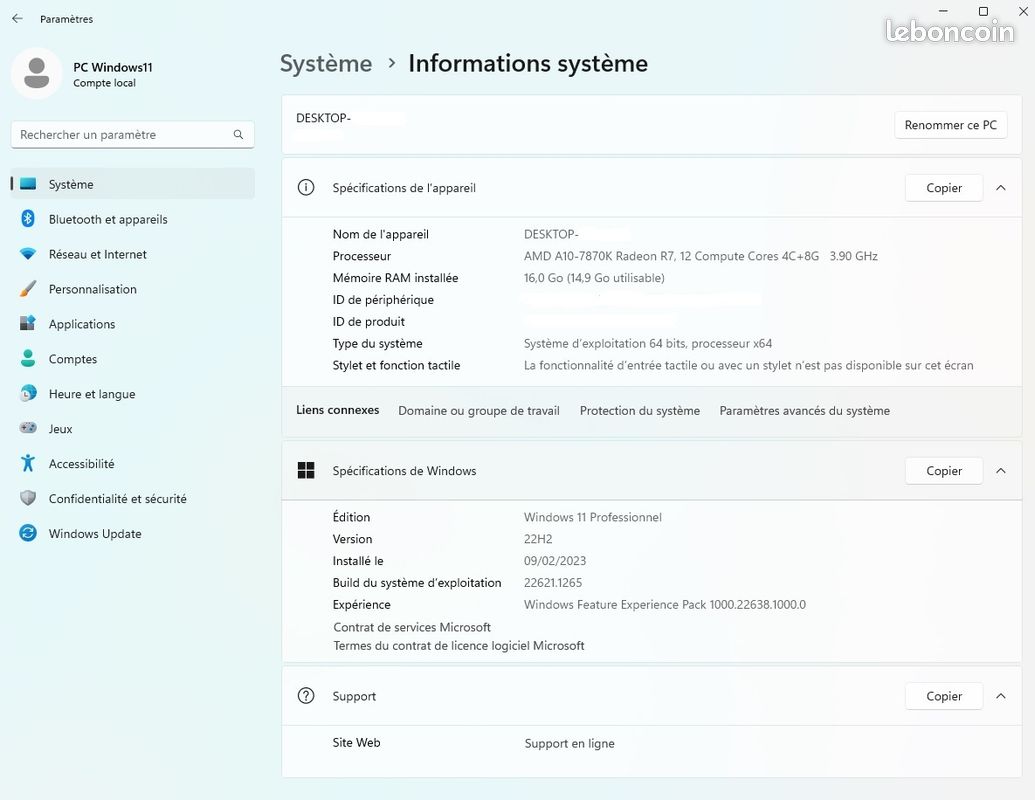Click the Confidentialité shield icon
The width and height of the screenshot is (1035, 800).
(x=28, y=498)
